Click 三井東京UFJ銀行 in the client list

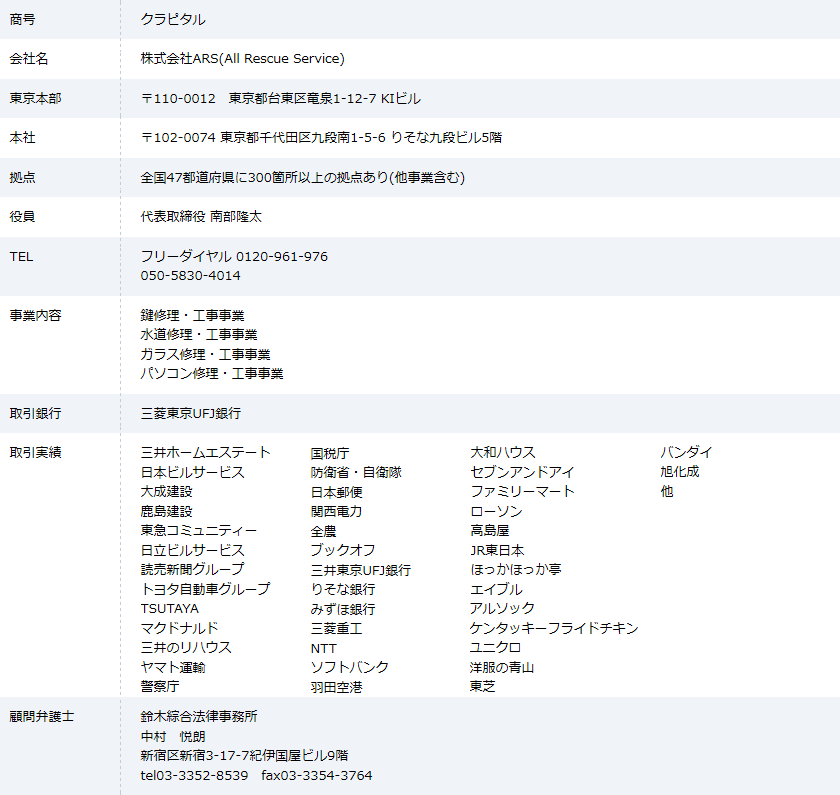(x=361, y=570)
